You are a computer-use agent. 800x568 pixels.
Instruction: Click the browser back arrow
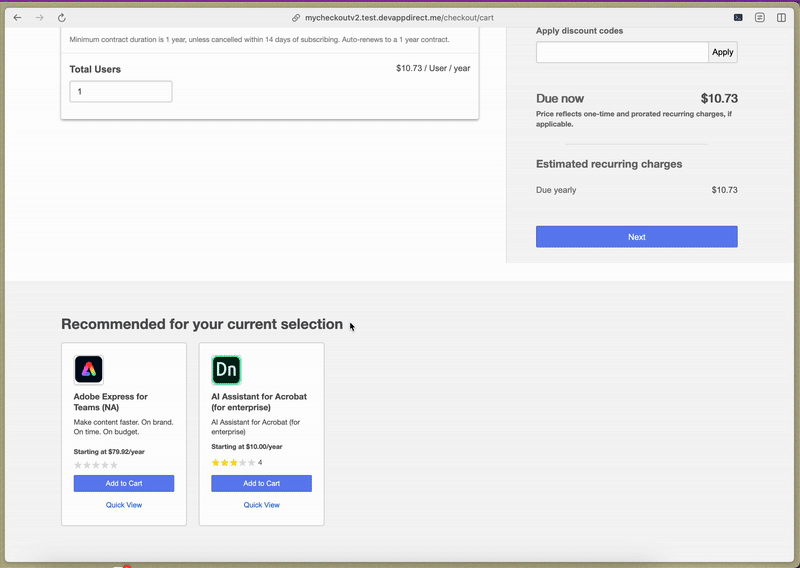click(x=17, y=18)
